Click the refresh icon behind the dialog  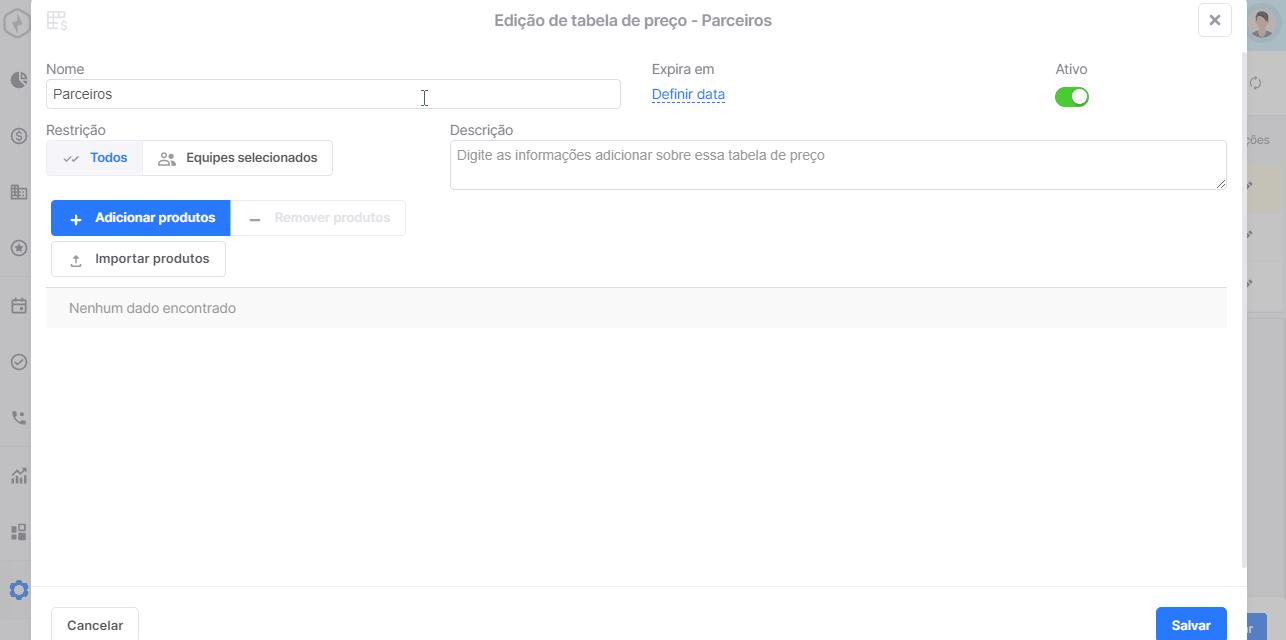click(1256, 84)
